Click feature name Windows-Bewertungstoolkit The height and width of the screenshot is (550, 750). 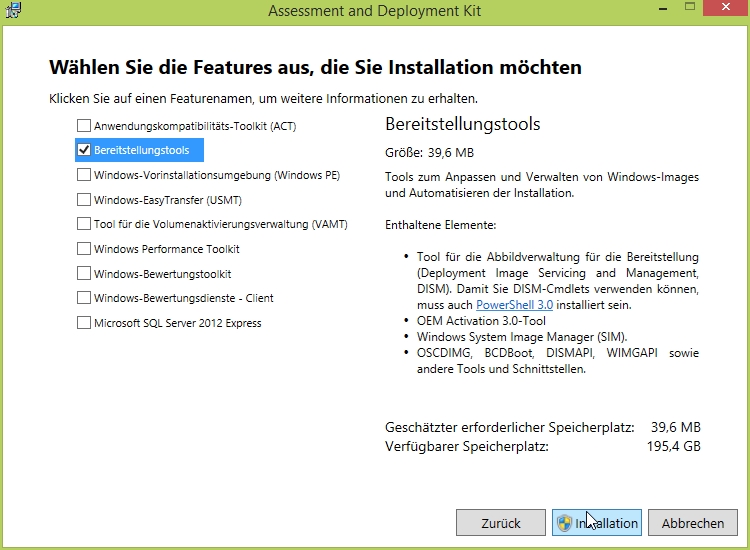[x=162, y=274]
